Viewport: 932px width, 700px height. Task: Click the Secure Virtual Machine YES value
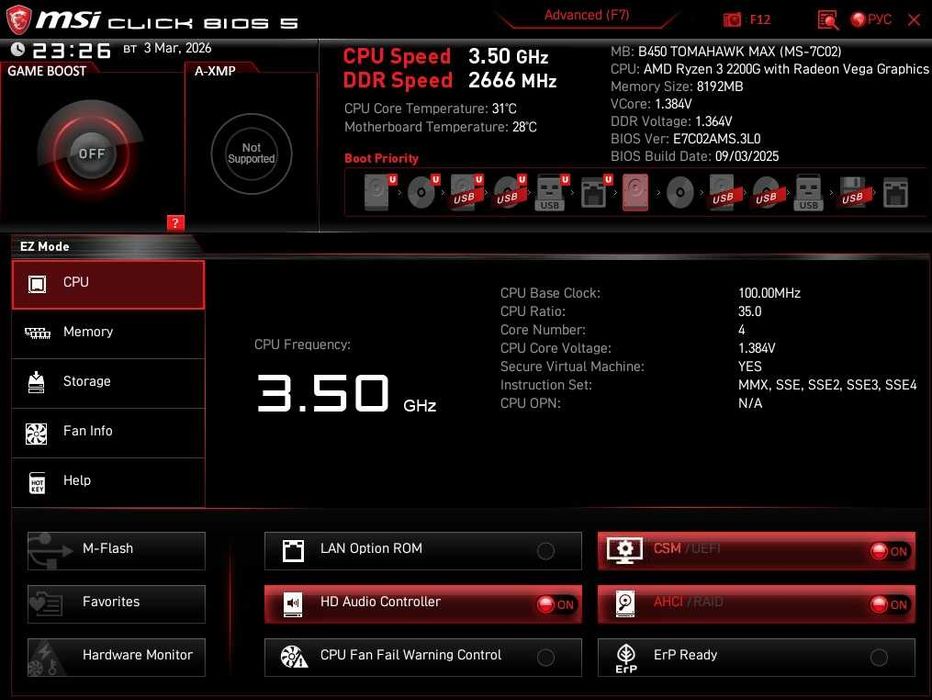[x=750, y=366]
